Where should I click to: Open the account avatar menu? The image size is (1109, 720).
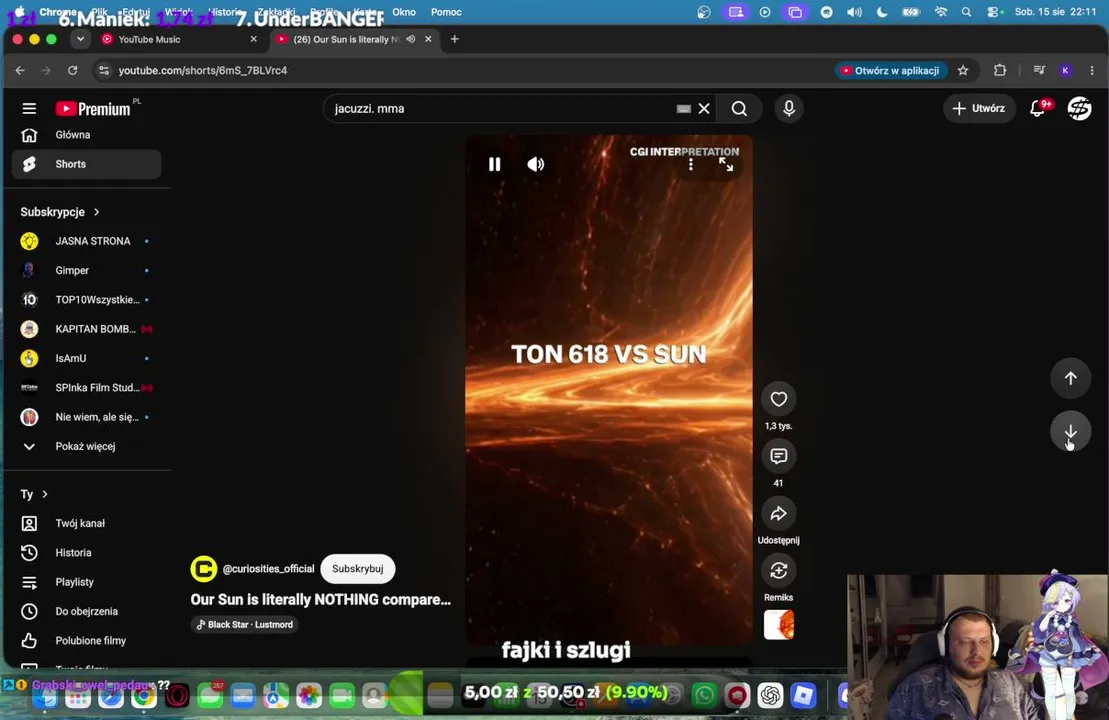1079,108
